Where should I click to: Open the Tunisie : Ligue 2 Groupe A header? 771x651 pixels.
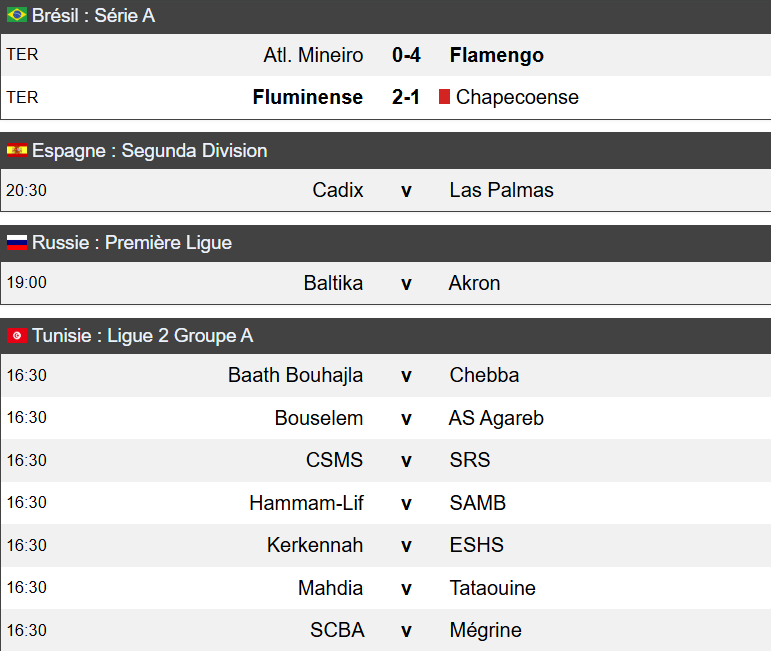(x=142, y=336)
